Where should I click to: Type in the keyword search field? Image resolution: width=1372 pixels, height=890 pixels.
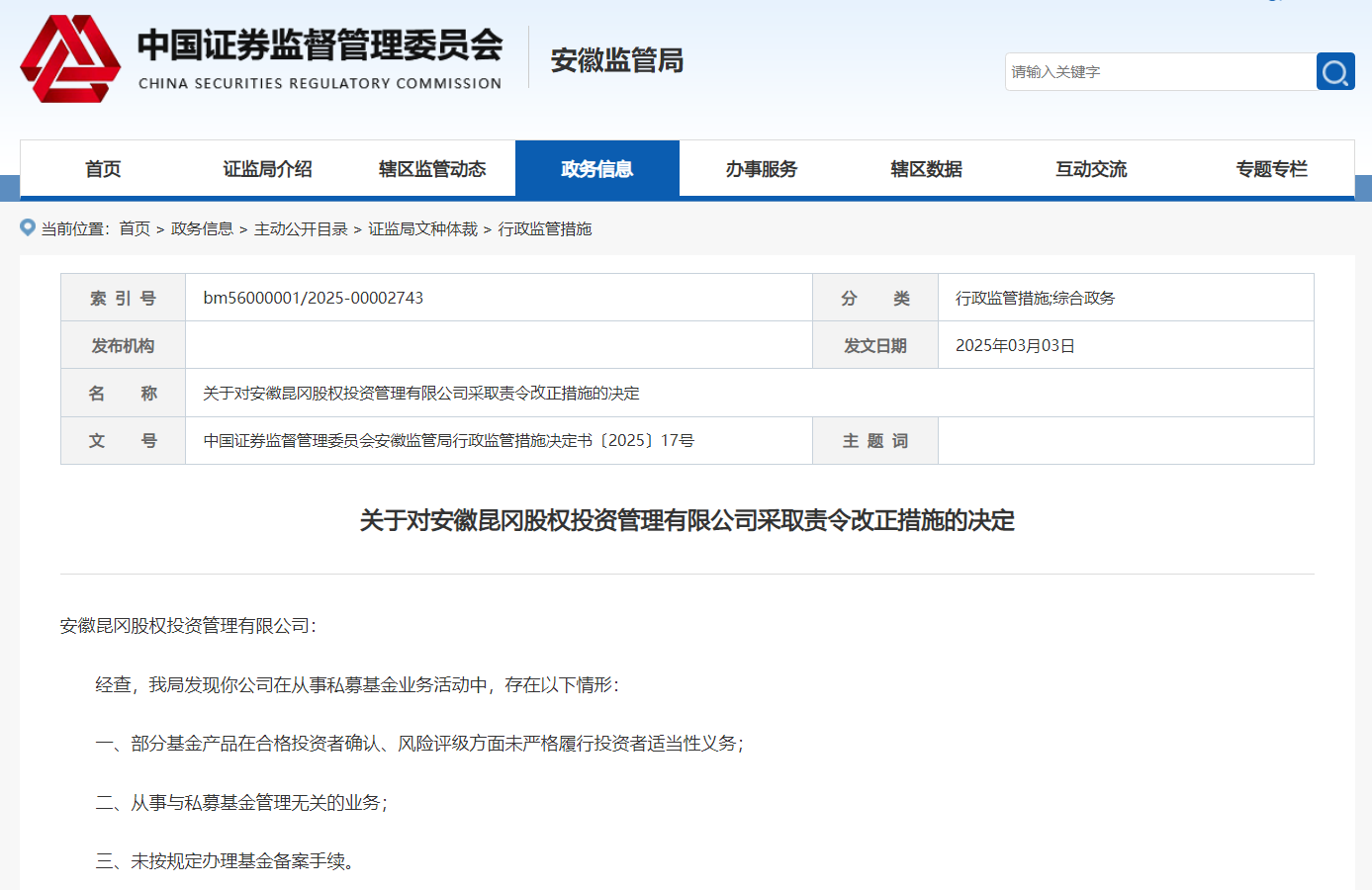pyautogui.click(x=1159, y=72)
